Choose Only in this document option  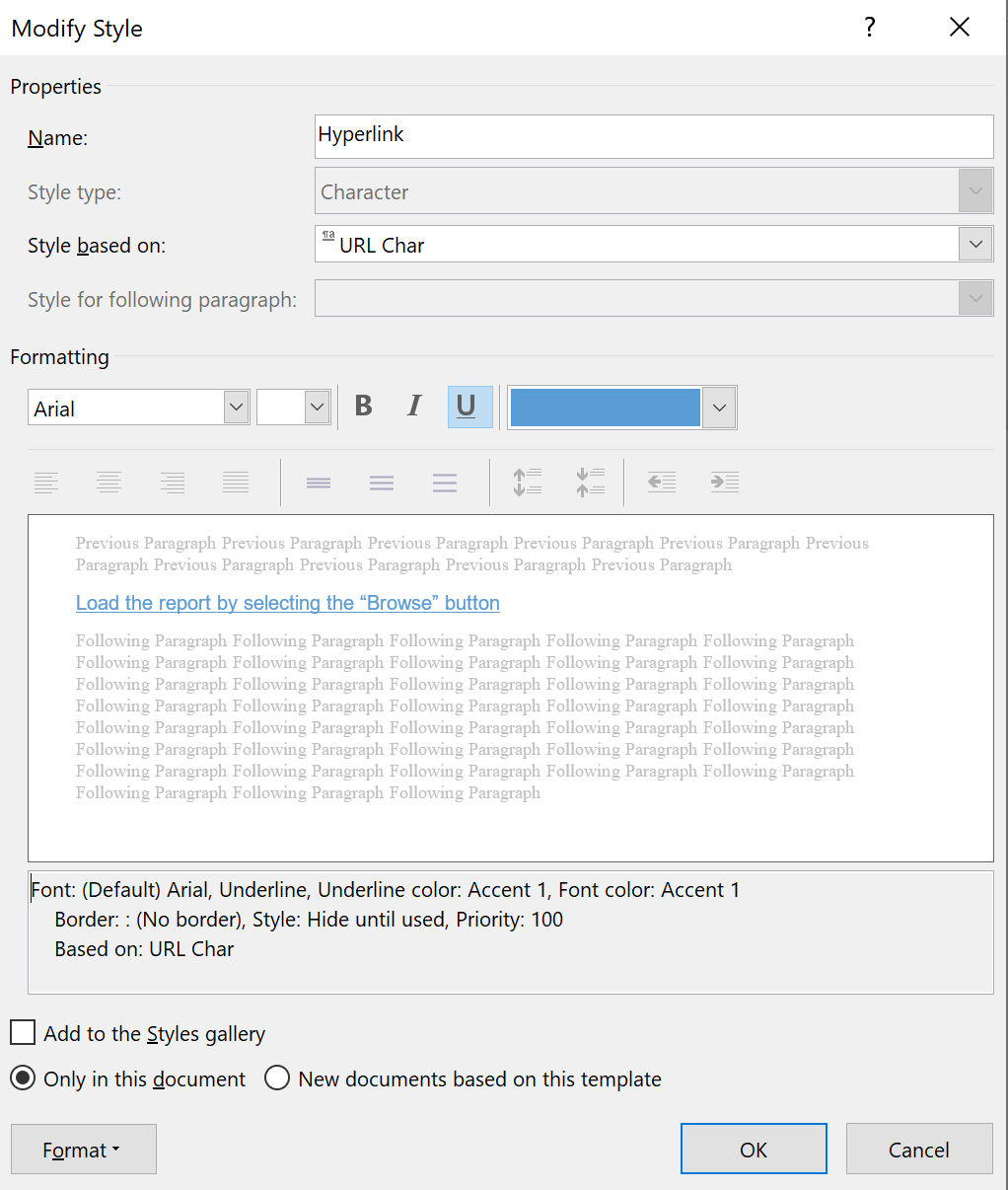click(23, 1078)
